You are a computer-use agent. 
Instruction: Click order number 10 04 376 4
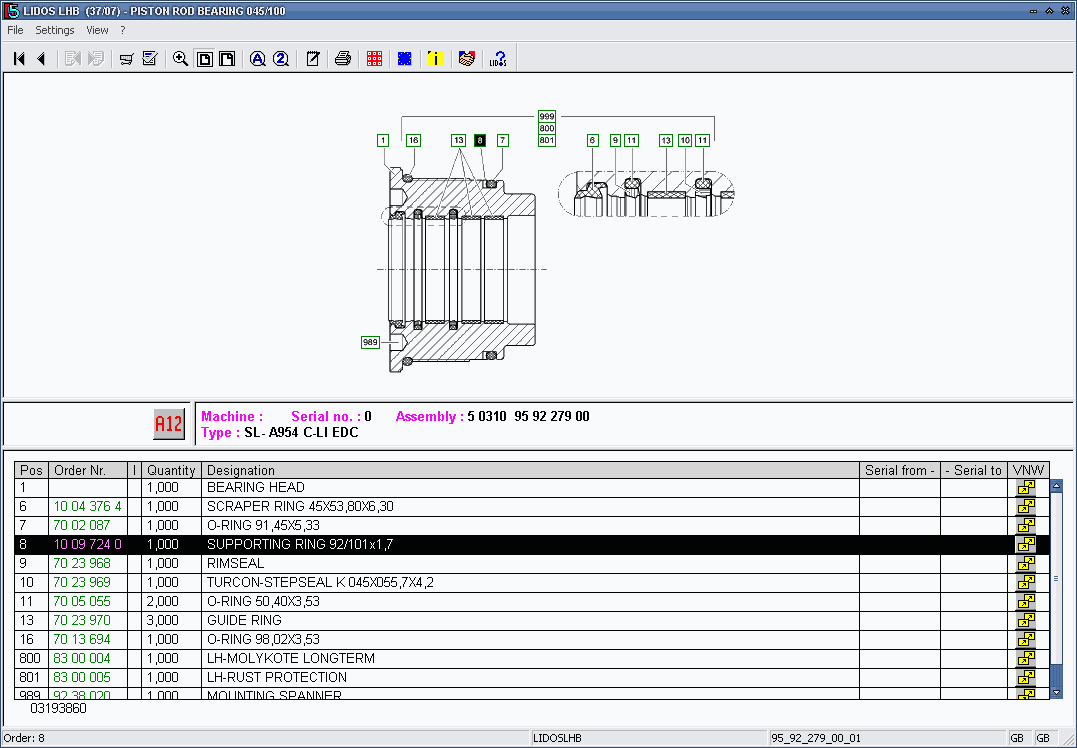point(88,507)
